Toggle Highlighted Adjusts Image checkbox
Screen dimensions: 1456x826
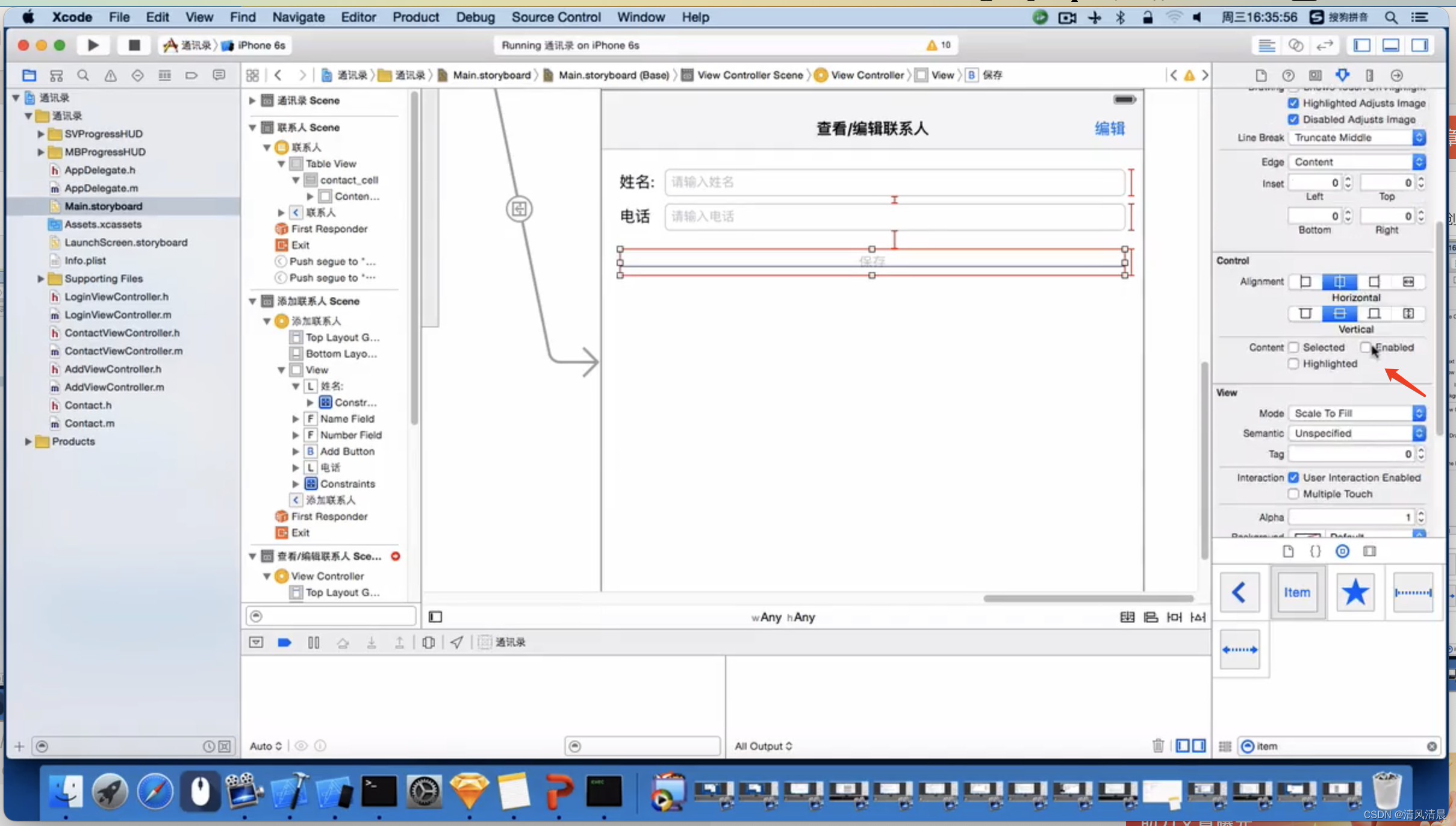click(1293, 103)
